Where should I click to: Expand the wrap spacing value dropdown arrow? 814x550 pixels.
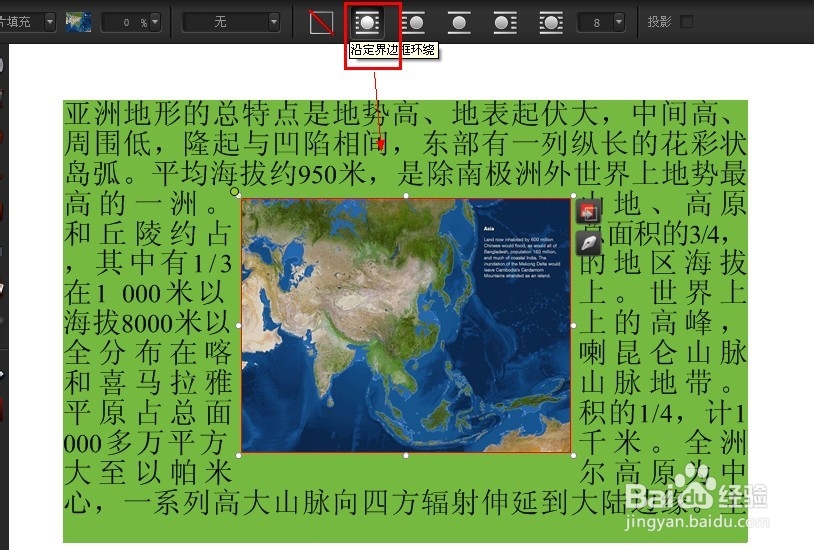pos(618,22)
